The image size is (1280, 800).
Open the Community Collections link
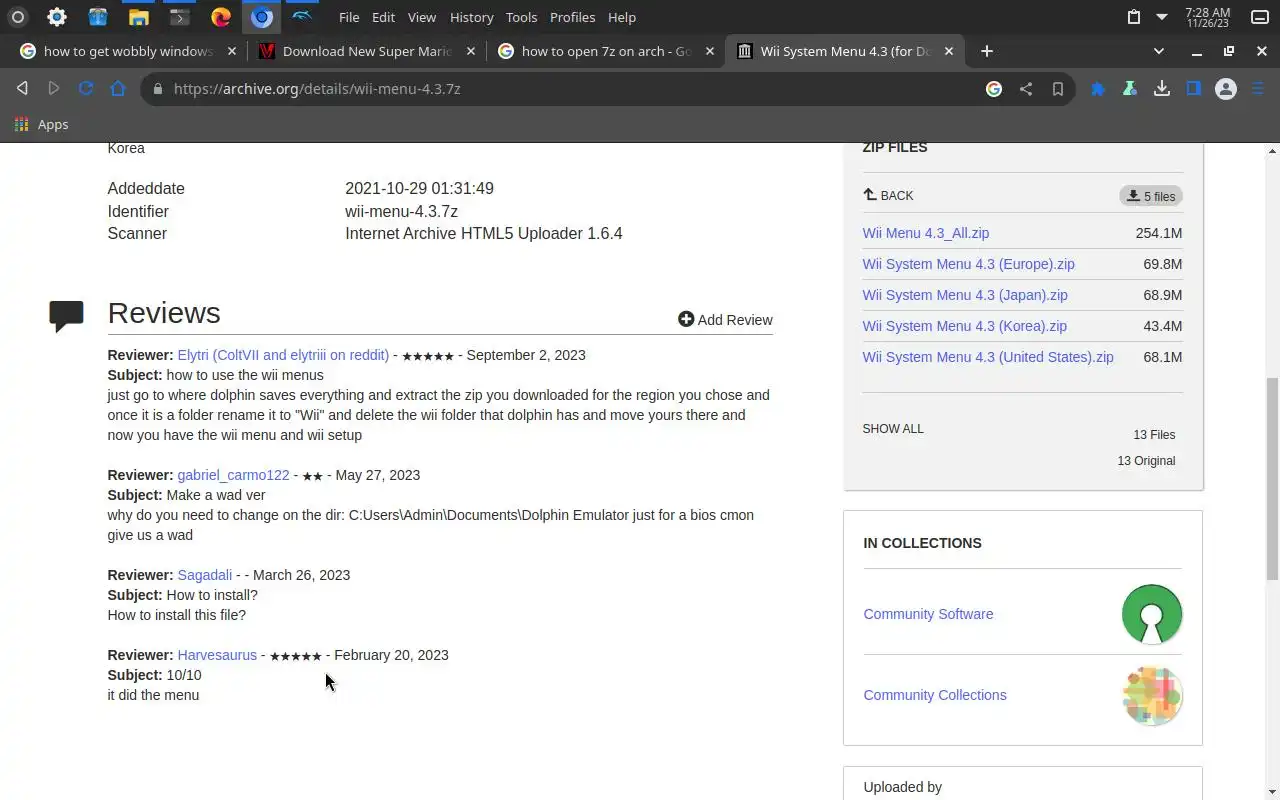pyautogui.click(x=935, y=695)
